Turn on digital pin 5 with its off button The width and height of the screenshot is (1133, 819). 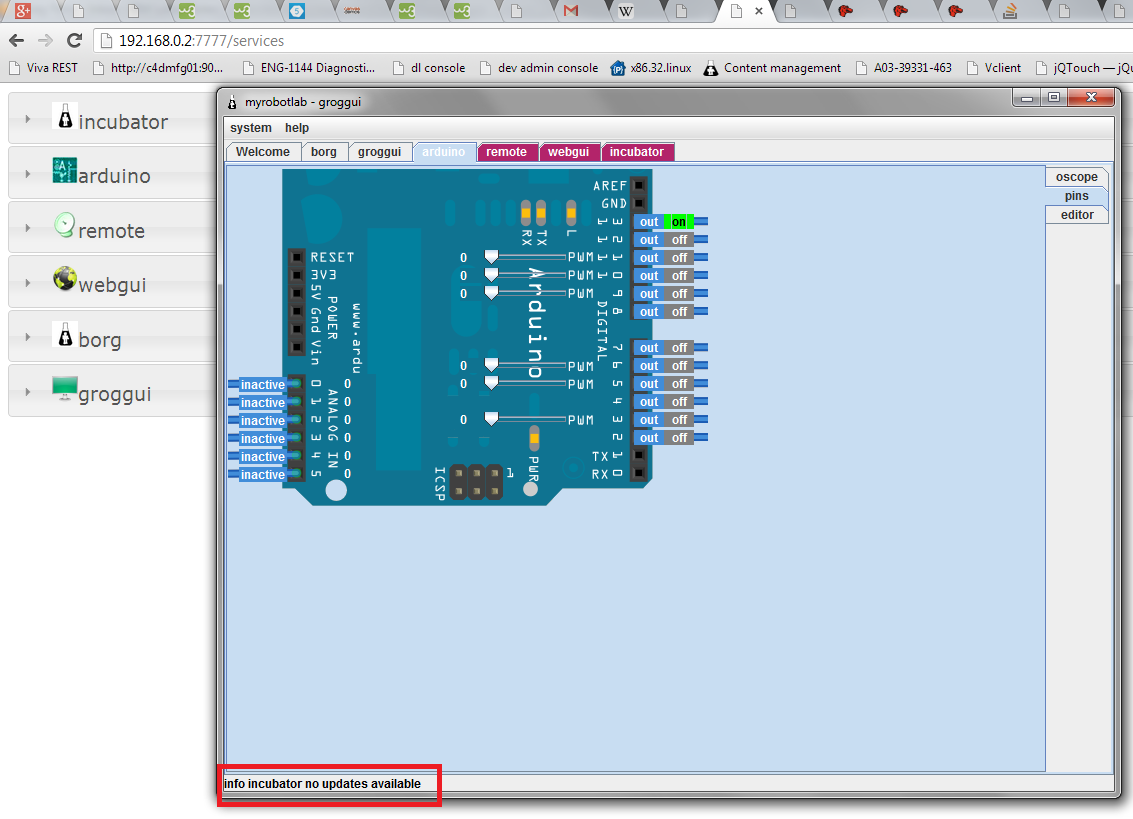(679, 384)
